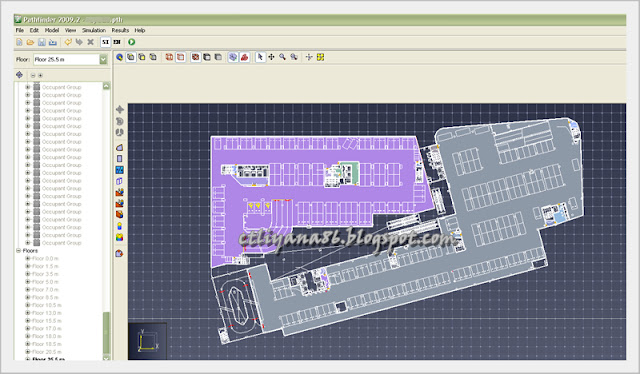Expand the Floor 3.5 m node

pyautogui.click(x=28, y=274)
